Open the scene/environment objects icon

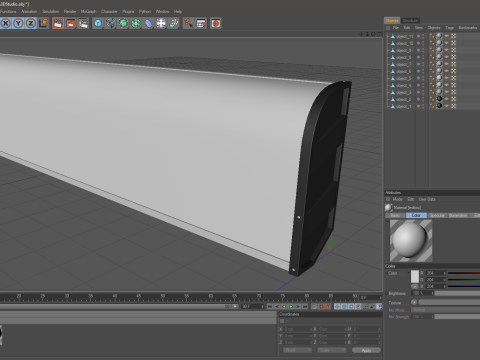pos(161,23)
